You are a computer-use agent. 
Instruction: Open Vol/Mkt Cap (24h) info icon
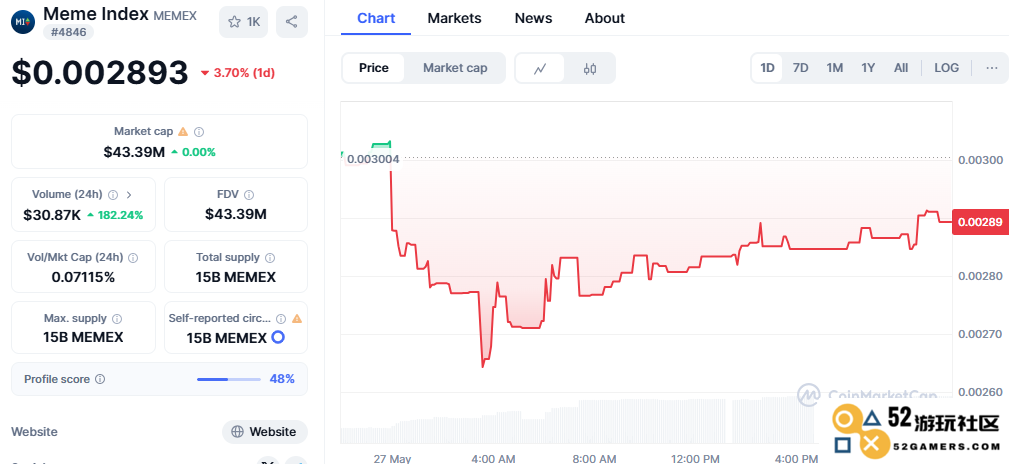(133, 257)
